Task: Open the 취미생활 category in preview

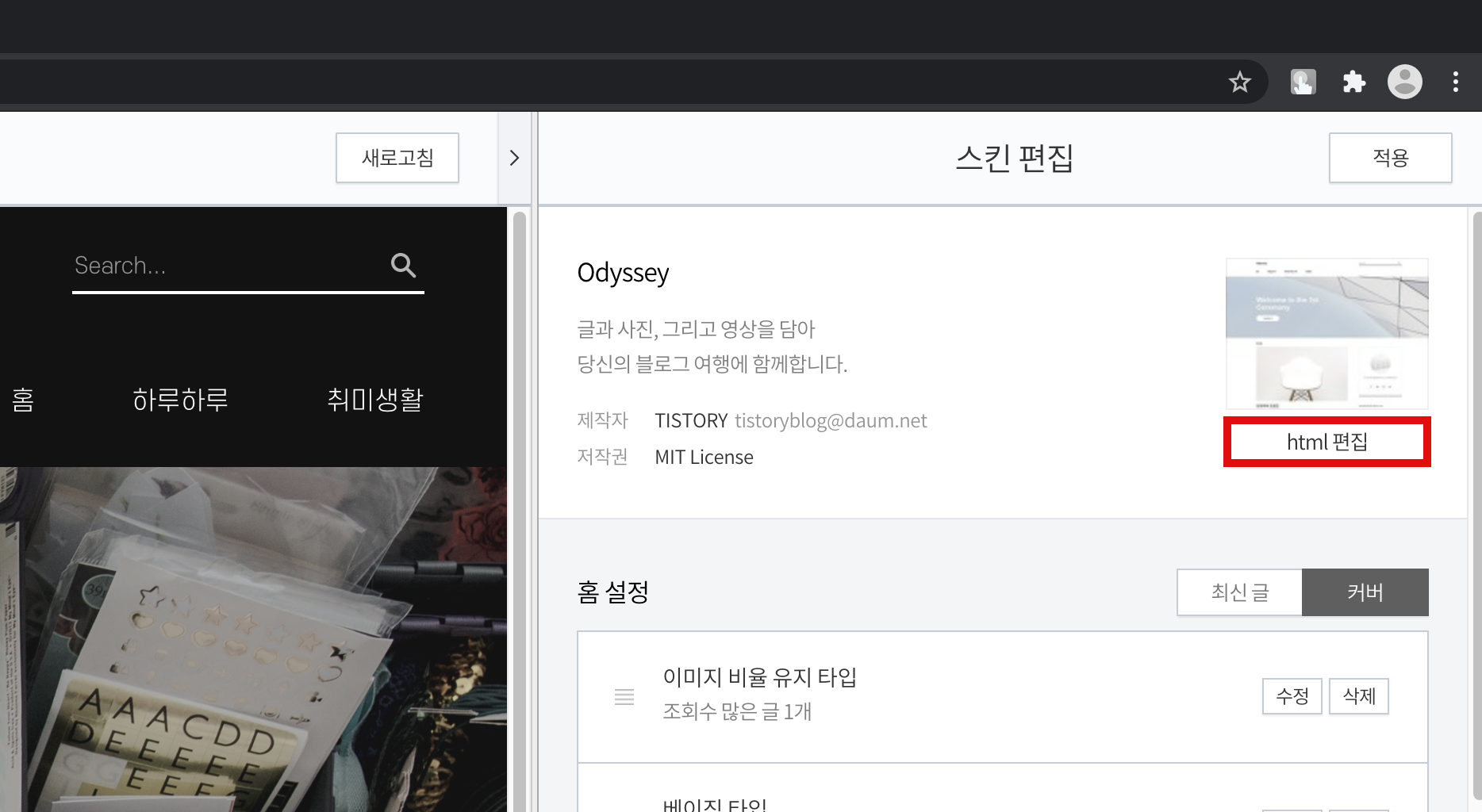Action: [x=375, y=400]
